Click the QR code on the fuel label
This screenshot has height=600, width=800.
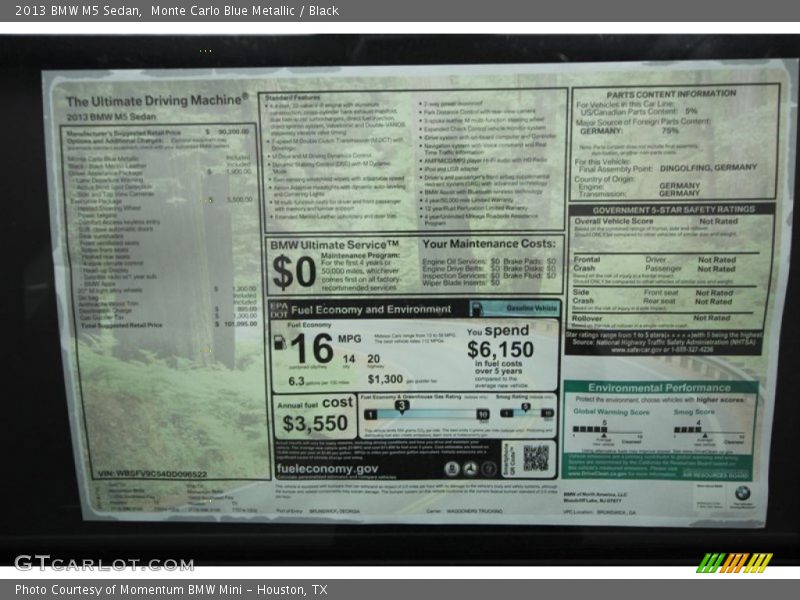coord(536,458)
